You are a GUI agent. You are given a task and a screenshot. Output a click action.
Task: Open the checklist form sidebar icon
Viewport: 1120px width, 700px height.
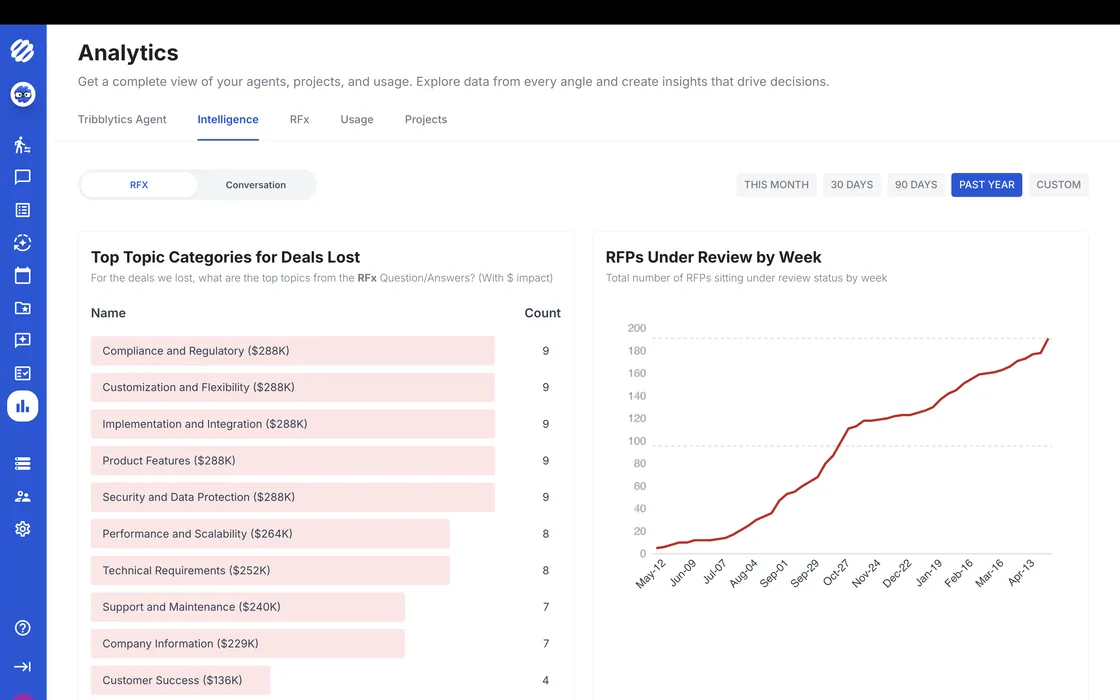click(23, 373)
